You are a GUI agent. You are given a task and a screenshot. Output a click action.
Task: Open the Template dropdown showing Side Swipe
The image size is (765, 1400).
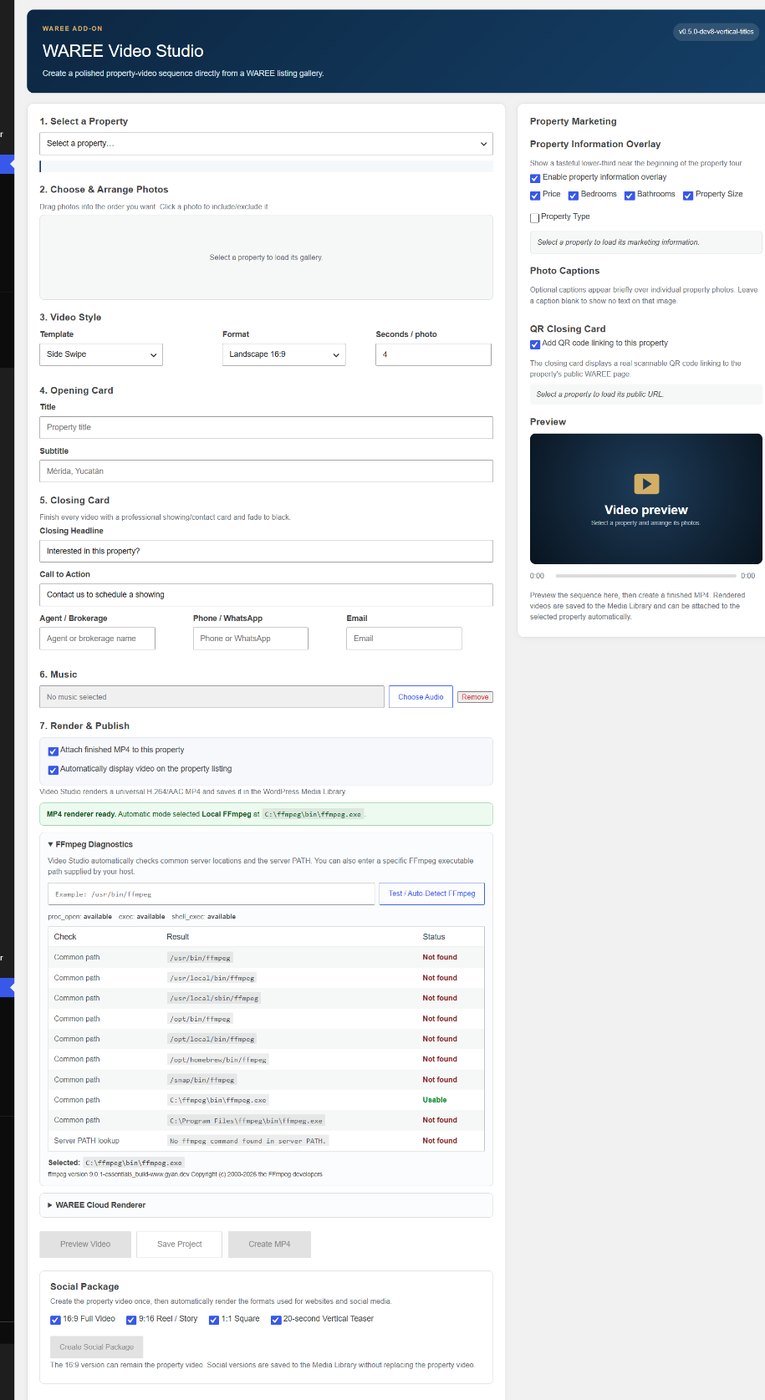click(101, 354)
